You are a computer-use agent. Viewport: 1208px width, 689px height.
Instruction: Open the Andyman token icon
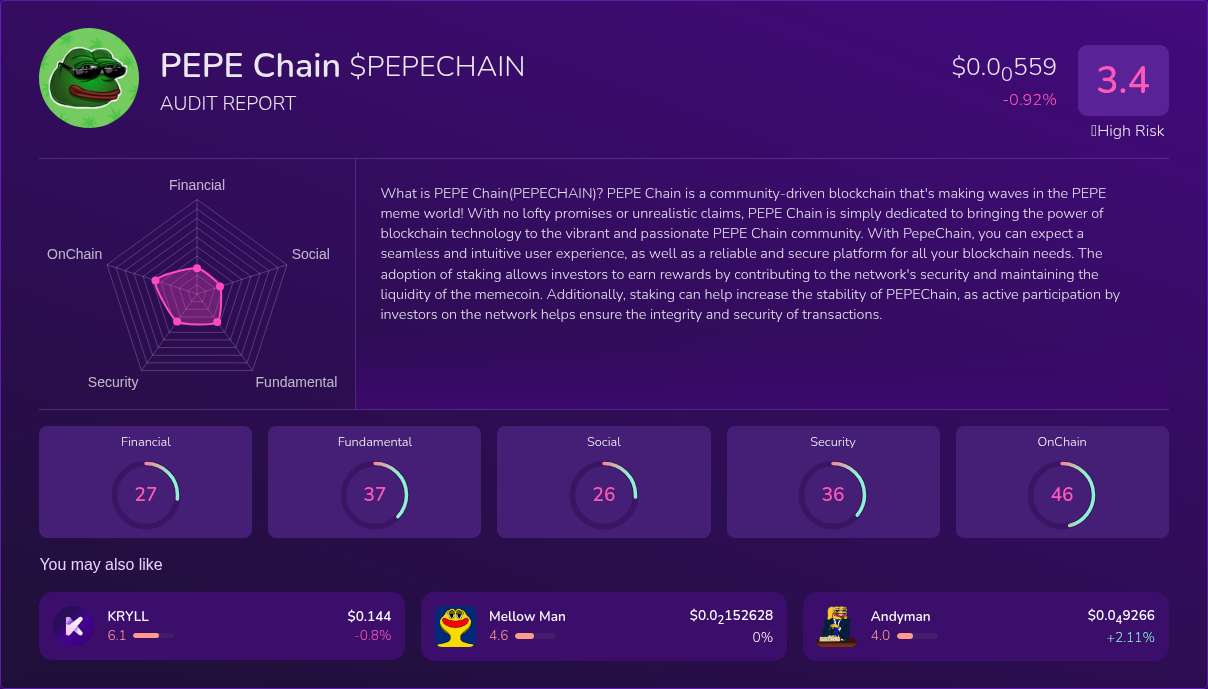tap(837, 626)
